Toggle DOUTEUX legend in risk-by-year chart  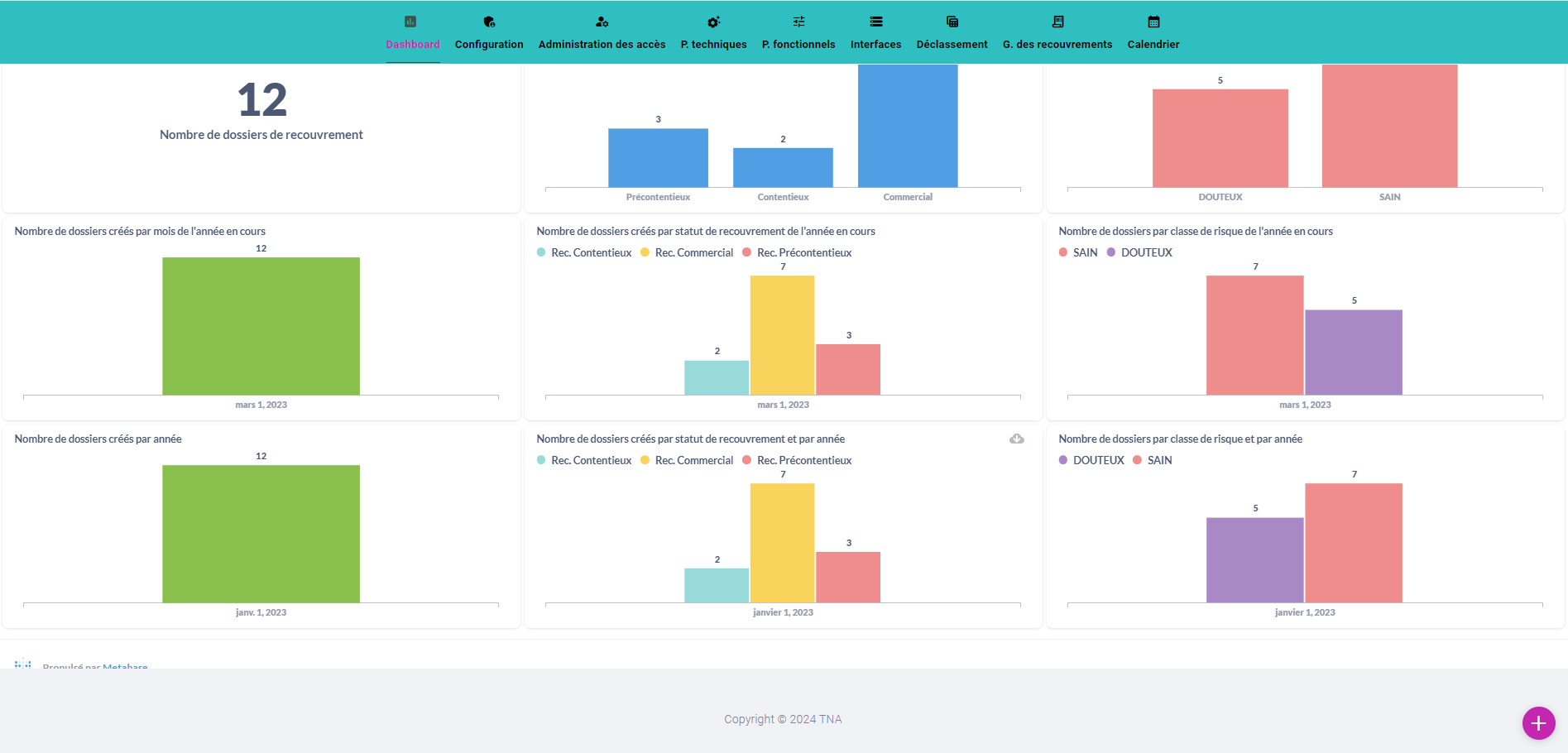1098,460
